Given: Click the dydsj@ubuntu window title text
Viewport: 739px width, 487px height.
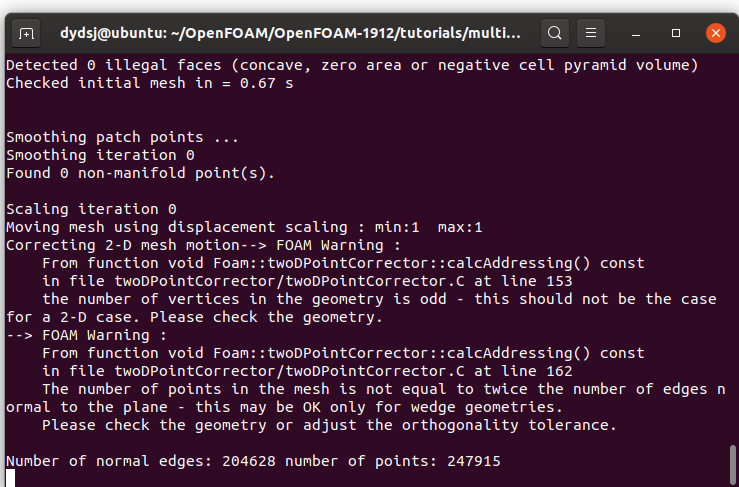Looking at the screenshot, I should click(x=290, y=33).
